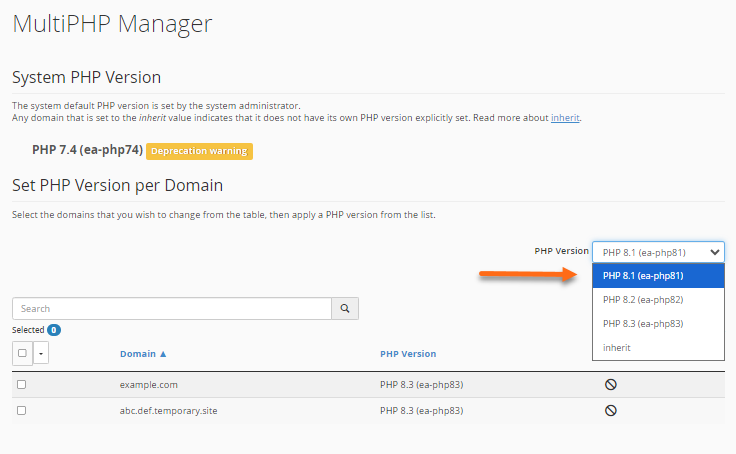
Task: Click the prohibited icon for abc.def.temporary.site
Action: click(610, 410)
